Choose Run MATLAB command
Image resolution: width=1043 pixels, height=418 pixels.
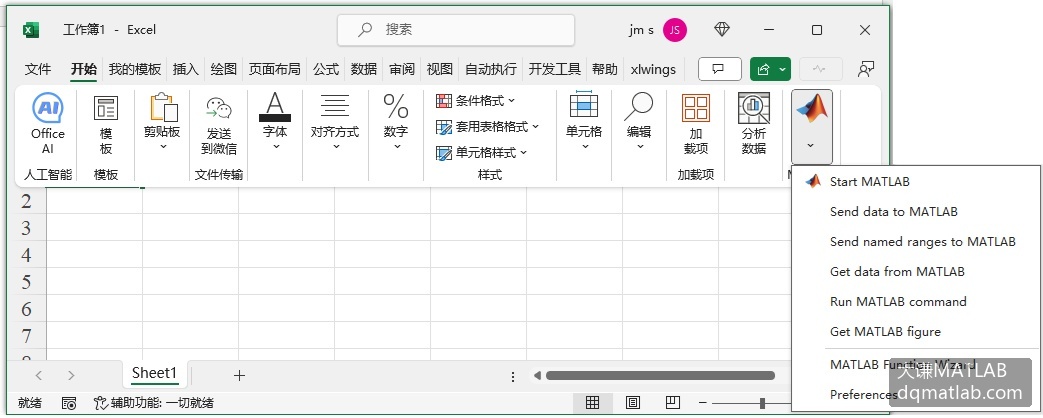click(898, 302)
